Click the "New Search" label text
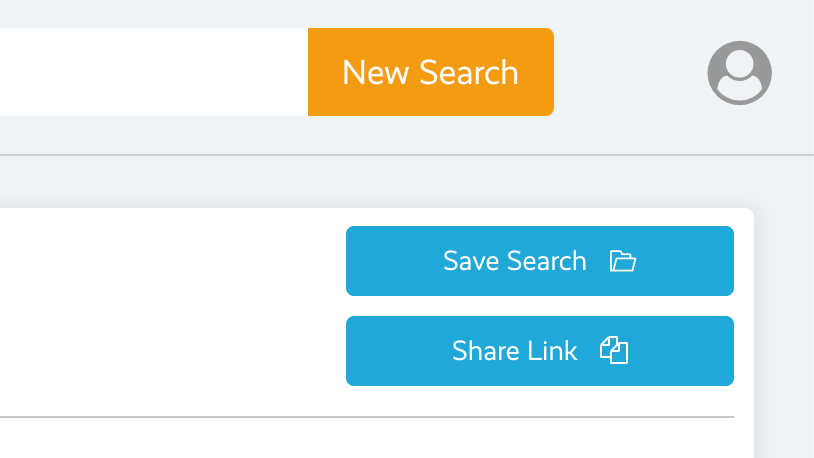Screen dimensions: 814x458 [430, 72]
